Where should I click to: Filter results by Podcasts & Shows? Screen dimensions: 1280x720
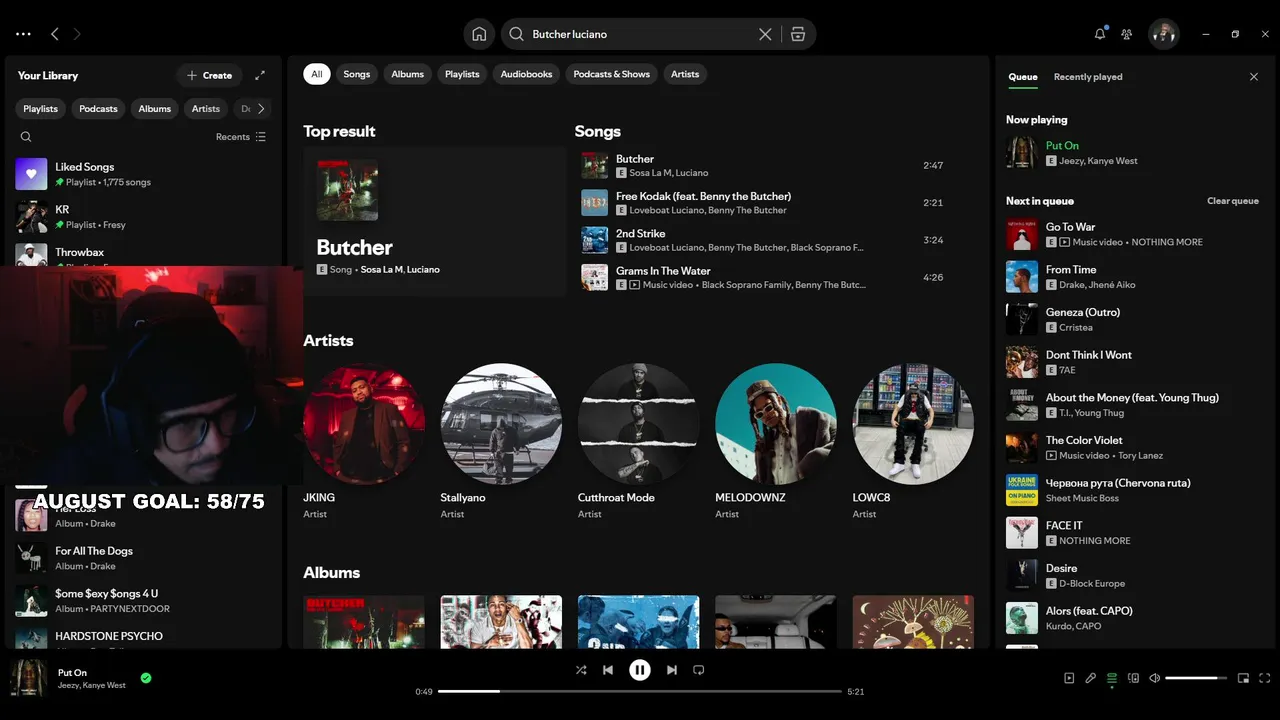[612, 74]
